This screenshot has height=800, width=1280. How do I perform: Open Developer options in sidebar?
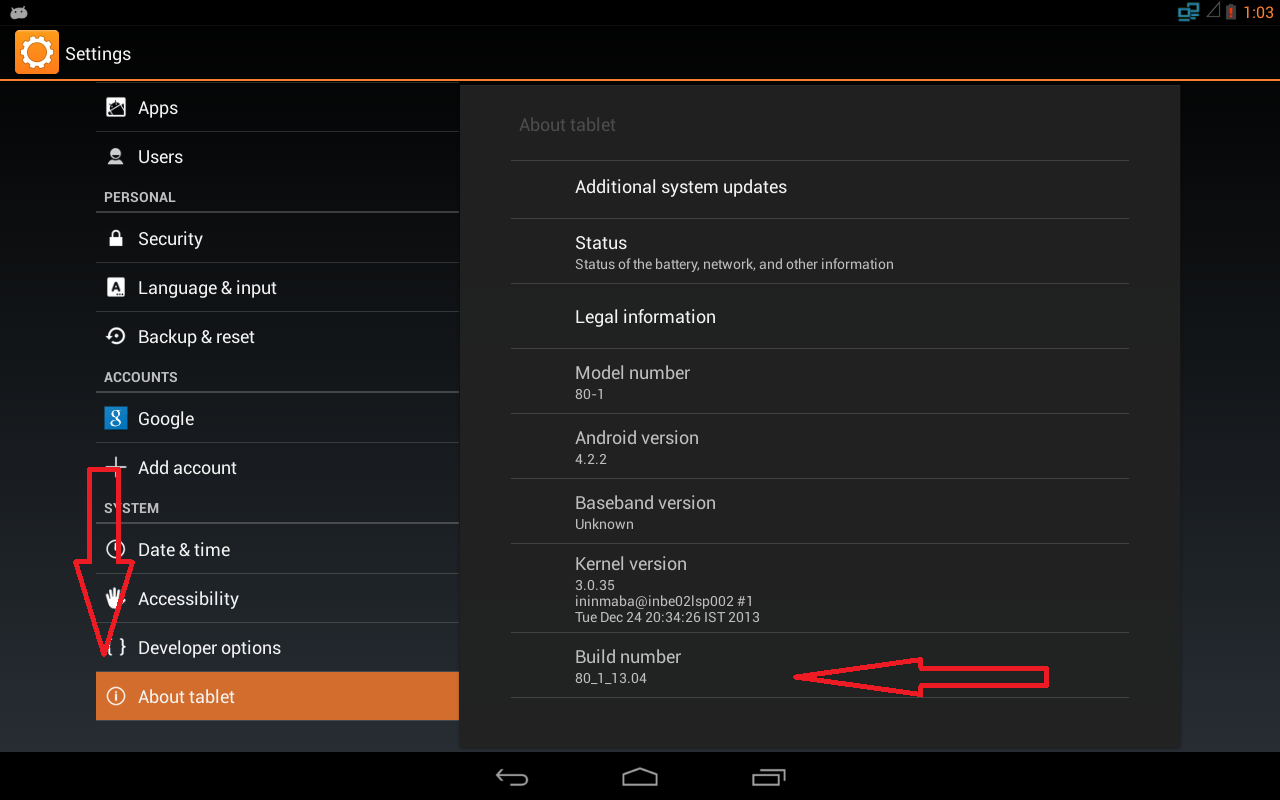pos(277,647)
